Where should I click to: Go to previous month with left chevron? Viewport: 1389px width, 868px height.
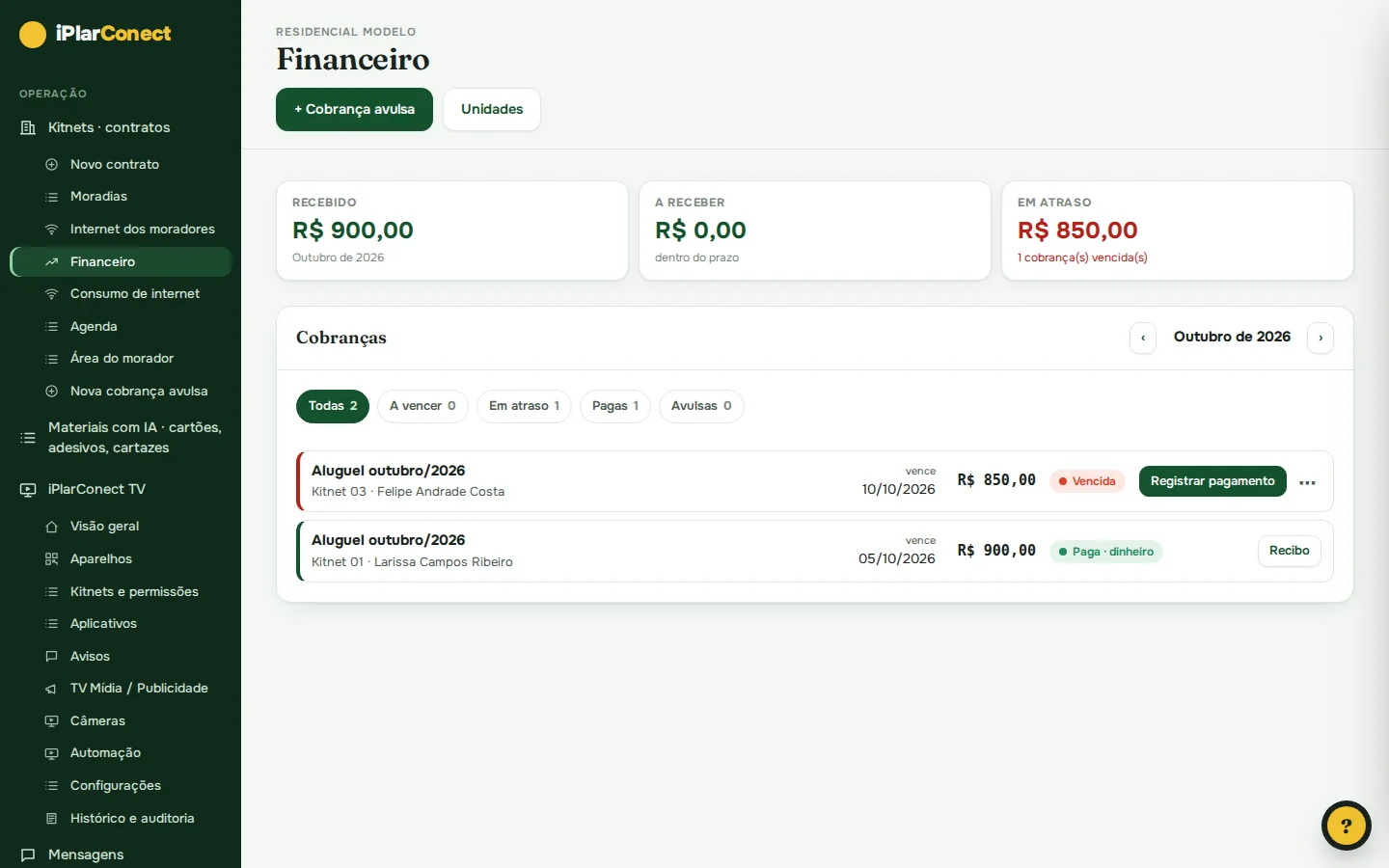[1143, 338]
